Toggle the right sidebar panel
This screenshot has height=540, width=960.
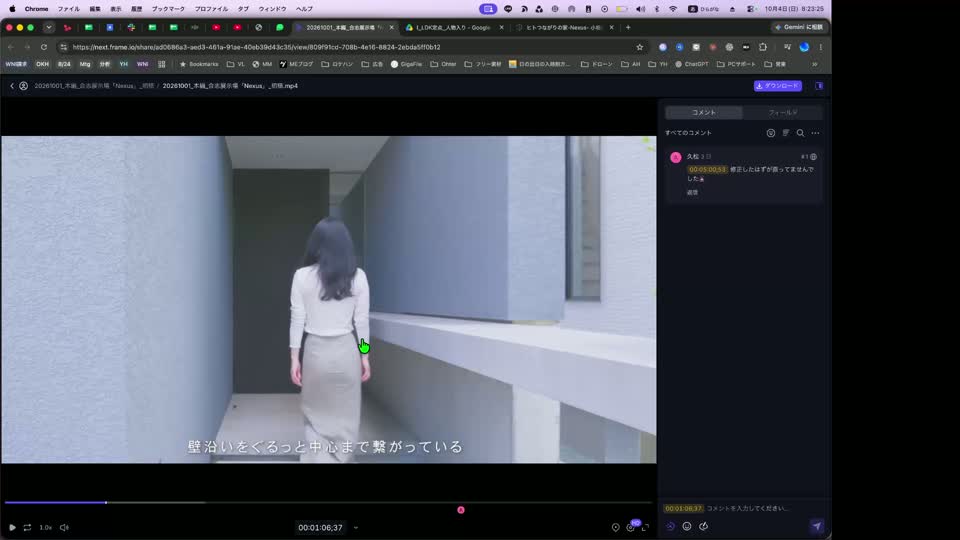(x=819, y=86)
